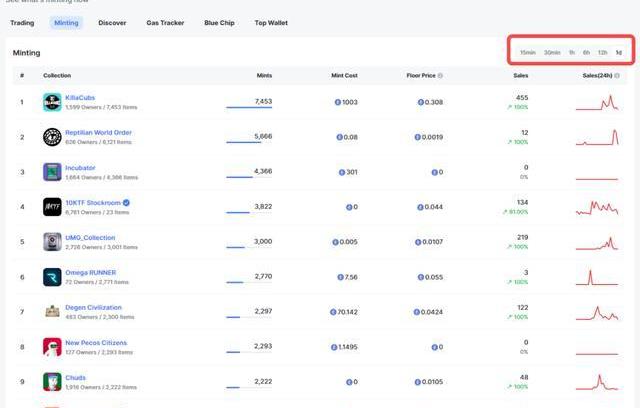This screenshot has height=408, width=640.
Task: Click the Omega RUNNER logo icon
Action: pyautogui.click(x=52, y=277)
